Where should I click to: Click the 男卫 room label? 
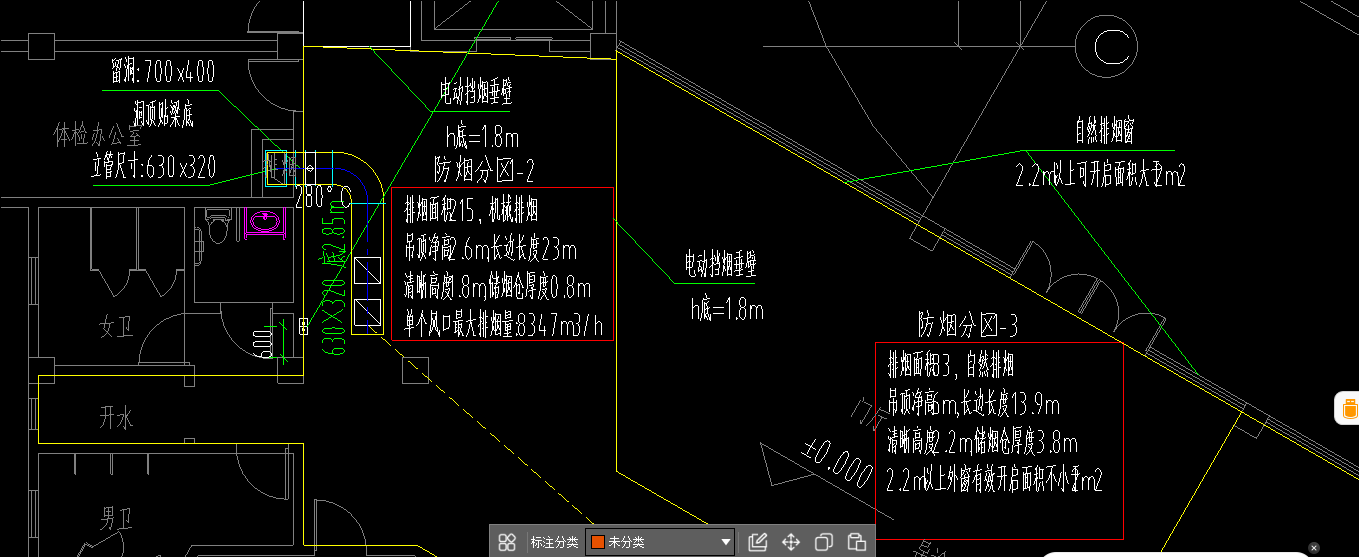[x=116, y=518]
